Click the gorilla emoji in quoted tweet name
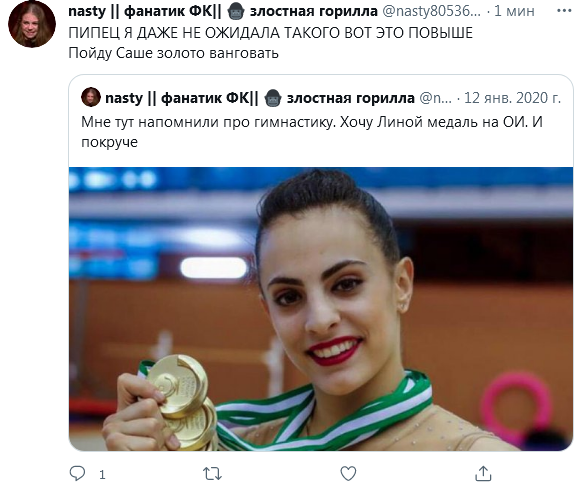The image size is (584, 493). pyautogui.click(x=273, y=98)
